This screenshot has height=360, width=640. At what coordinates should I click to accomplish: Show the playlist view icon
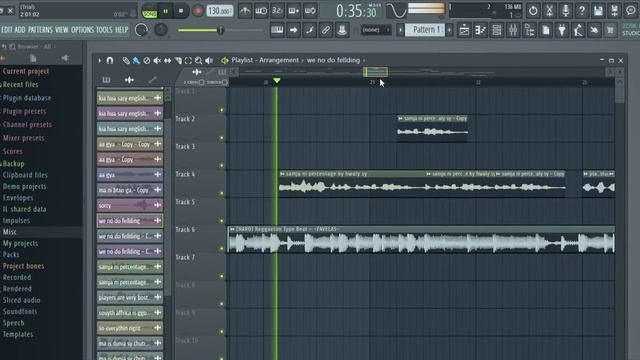click(464, 30)
